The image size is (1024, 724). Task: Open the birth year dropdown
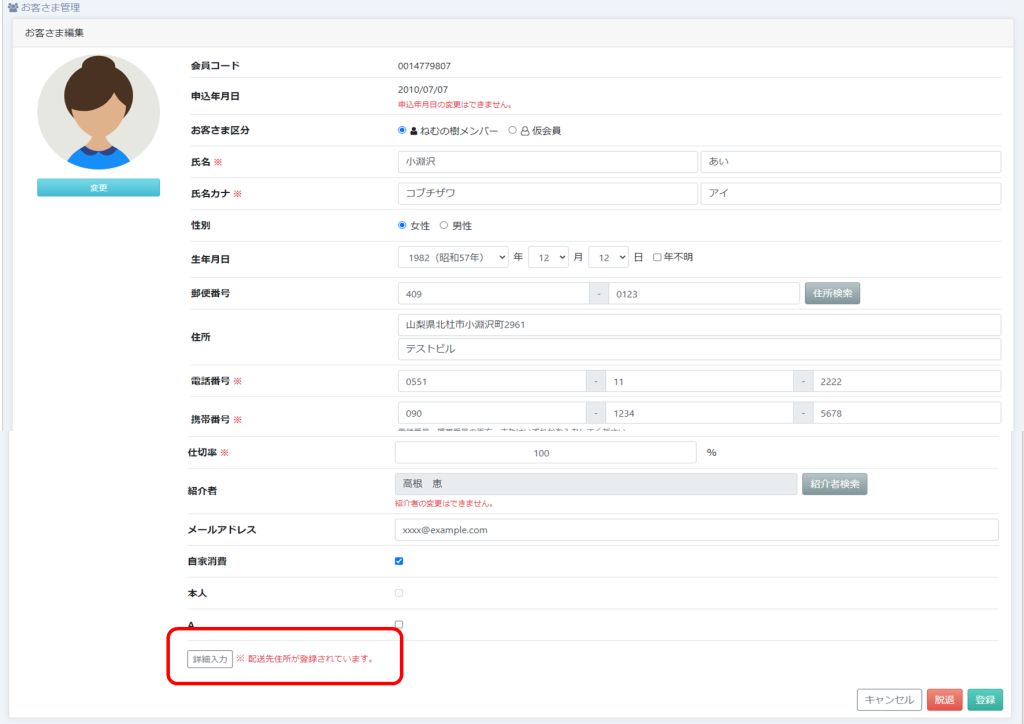pos(453,257)
